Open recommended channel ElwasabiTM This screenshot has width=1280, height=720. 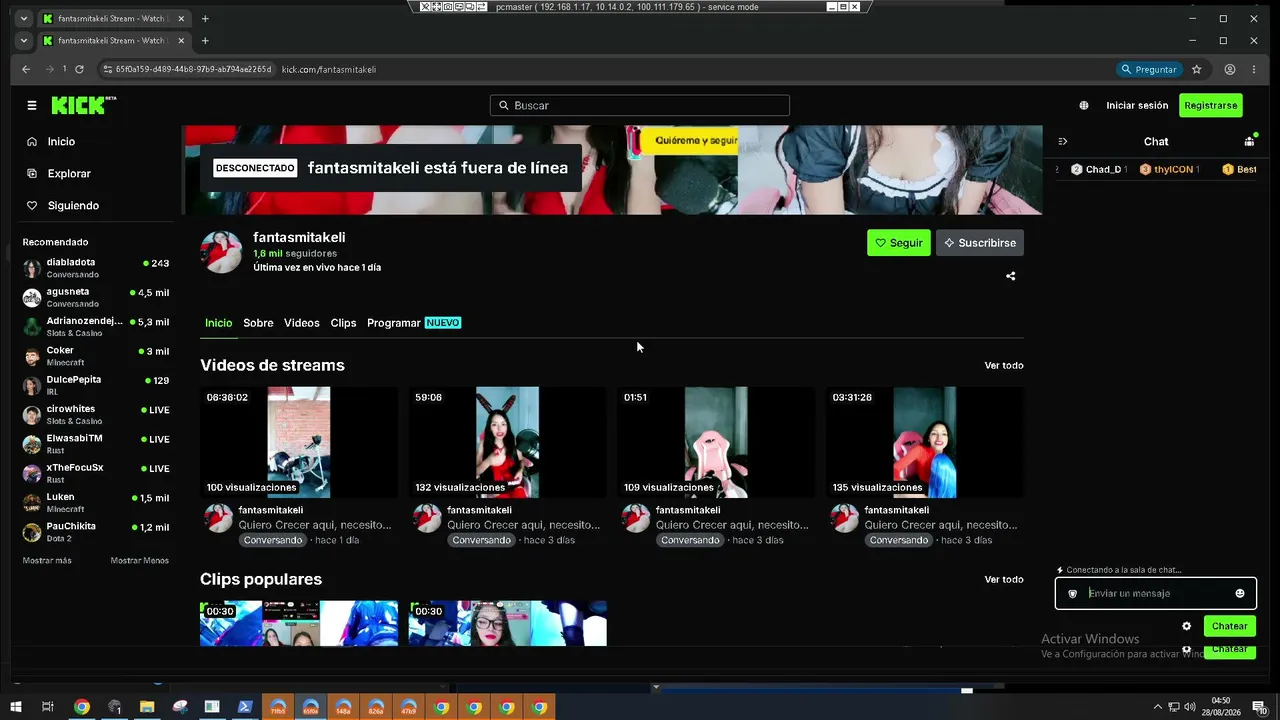(x=97, y=443)
